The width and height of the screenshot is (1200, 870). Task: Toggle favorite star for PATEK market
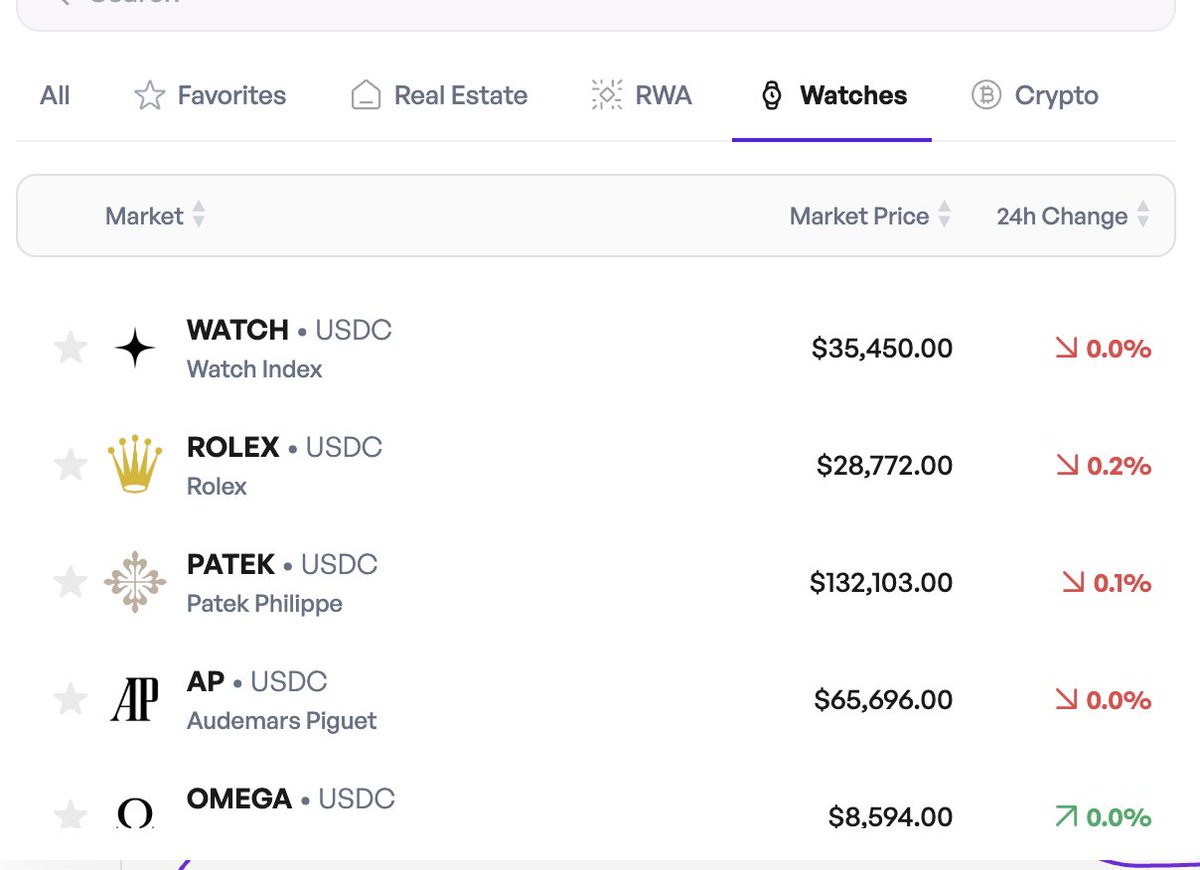click(x=70, y=583)
